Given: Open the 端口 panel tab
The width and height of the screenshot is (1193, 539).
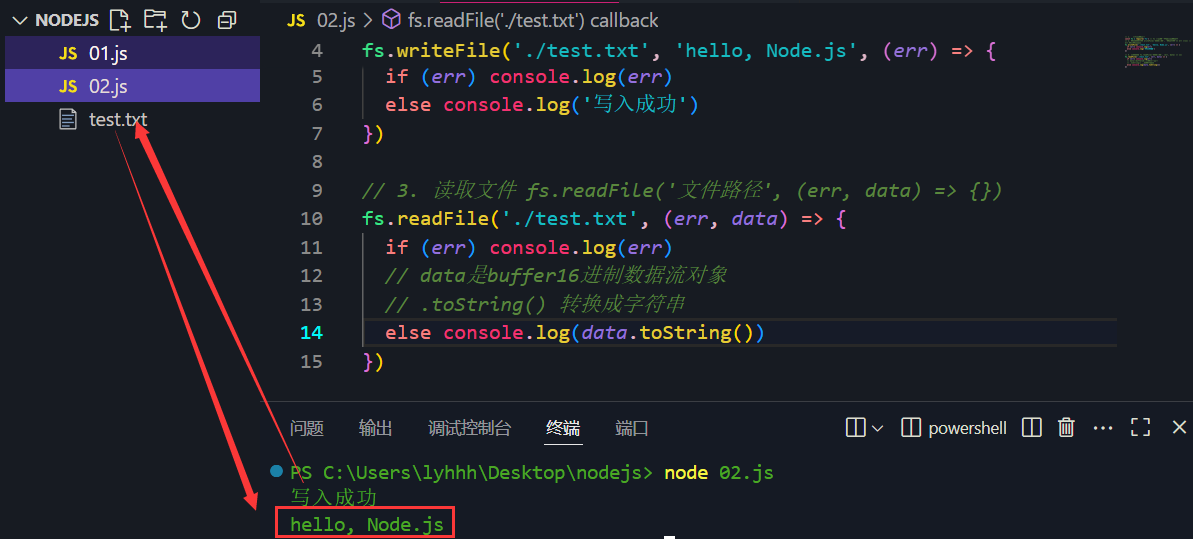Looking at the screenshot, I should click(x=631, y=428).
